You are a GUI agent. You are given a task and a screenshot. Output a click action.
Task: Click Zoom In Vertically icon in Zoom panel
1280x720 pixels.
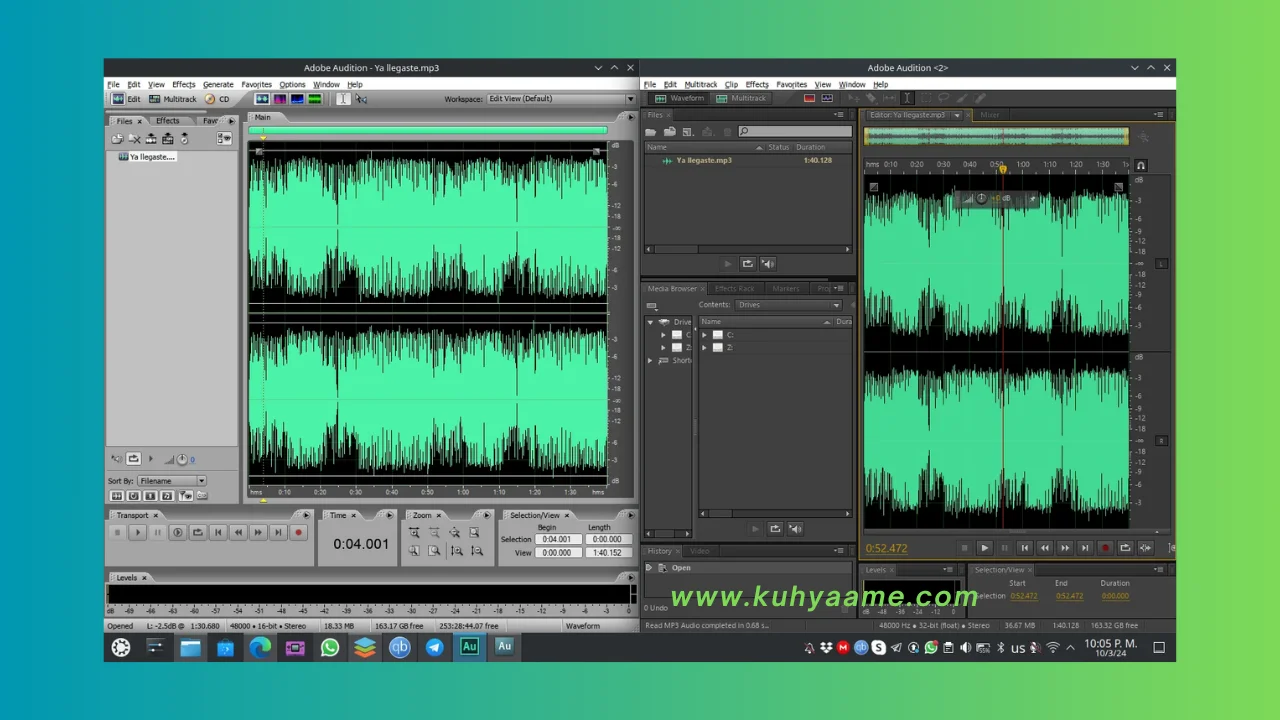(456, 551)
